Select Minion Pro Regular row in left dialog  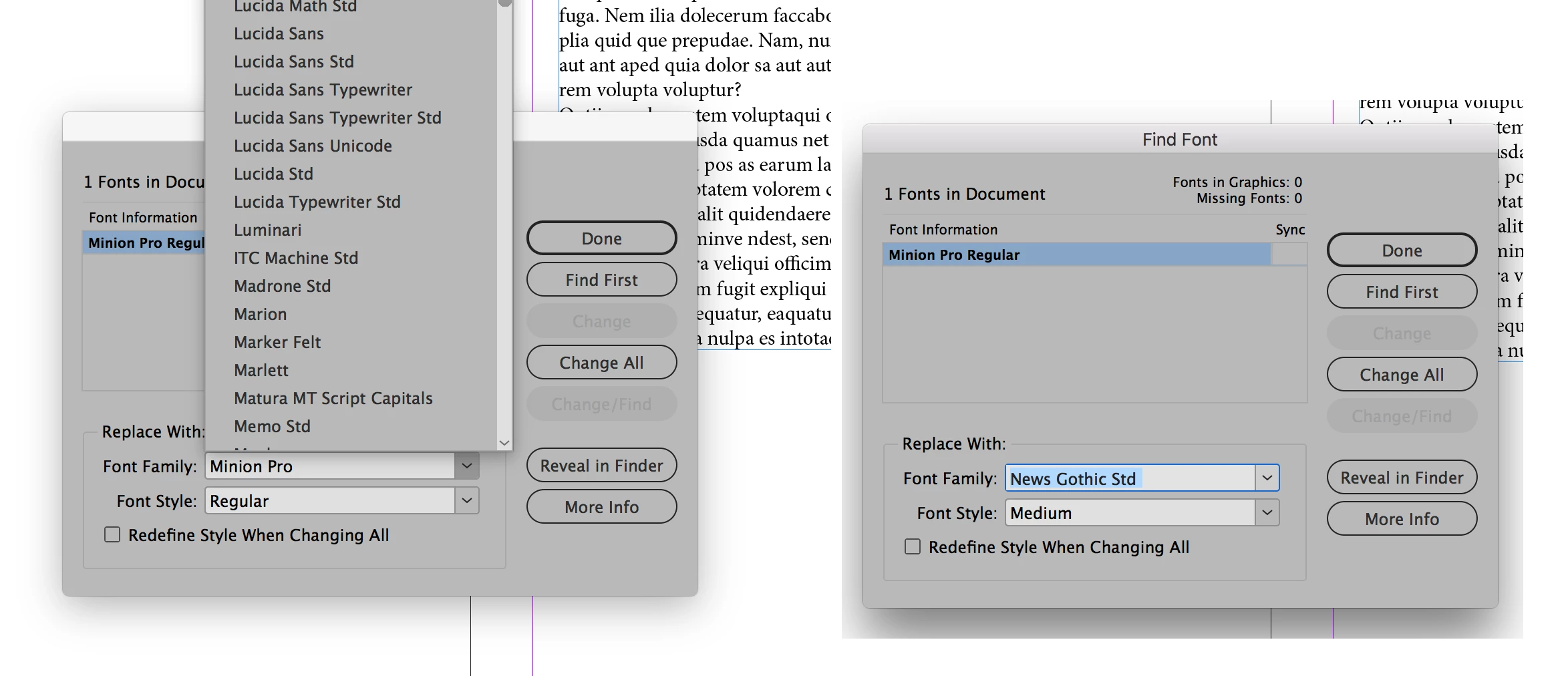(x=144, y=242)
